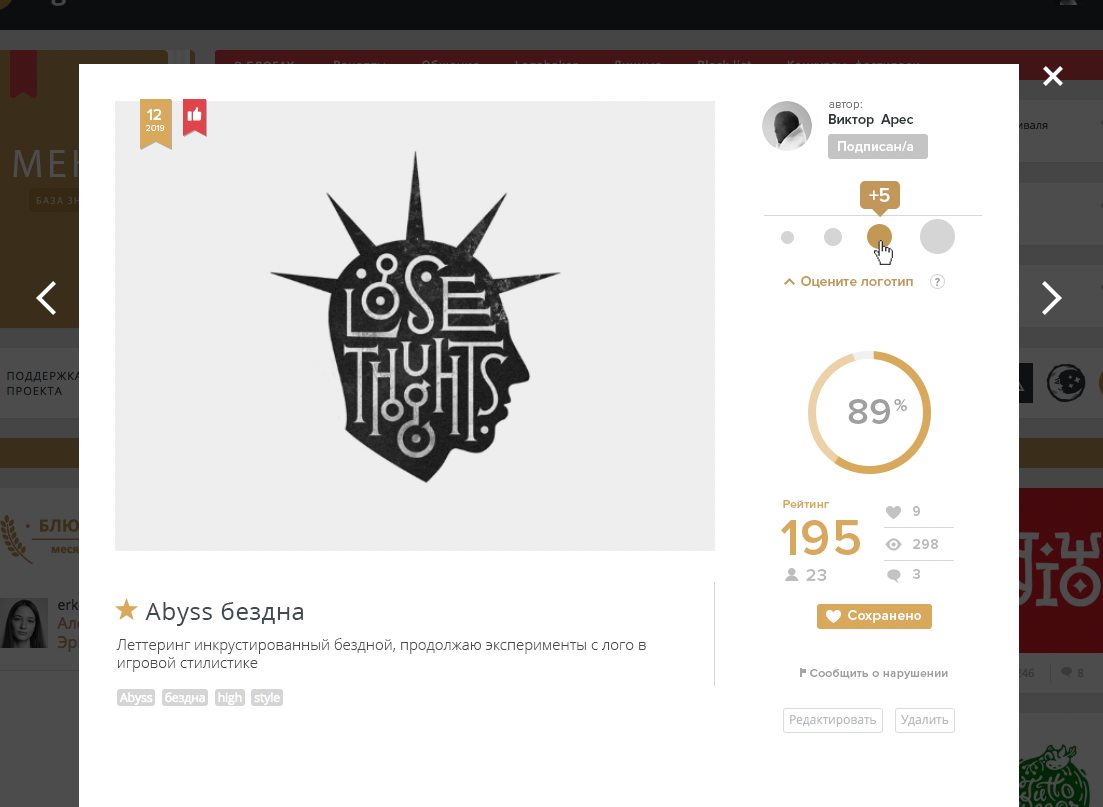Collapse the Оцените логотип section
The image size is (1103, 807).
[849, 281]
